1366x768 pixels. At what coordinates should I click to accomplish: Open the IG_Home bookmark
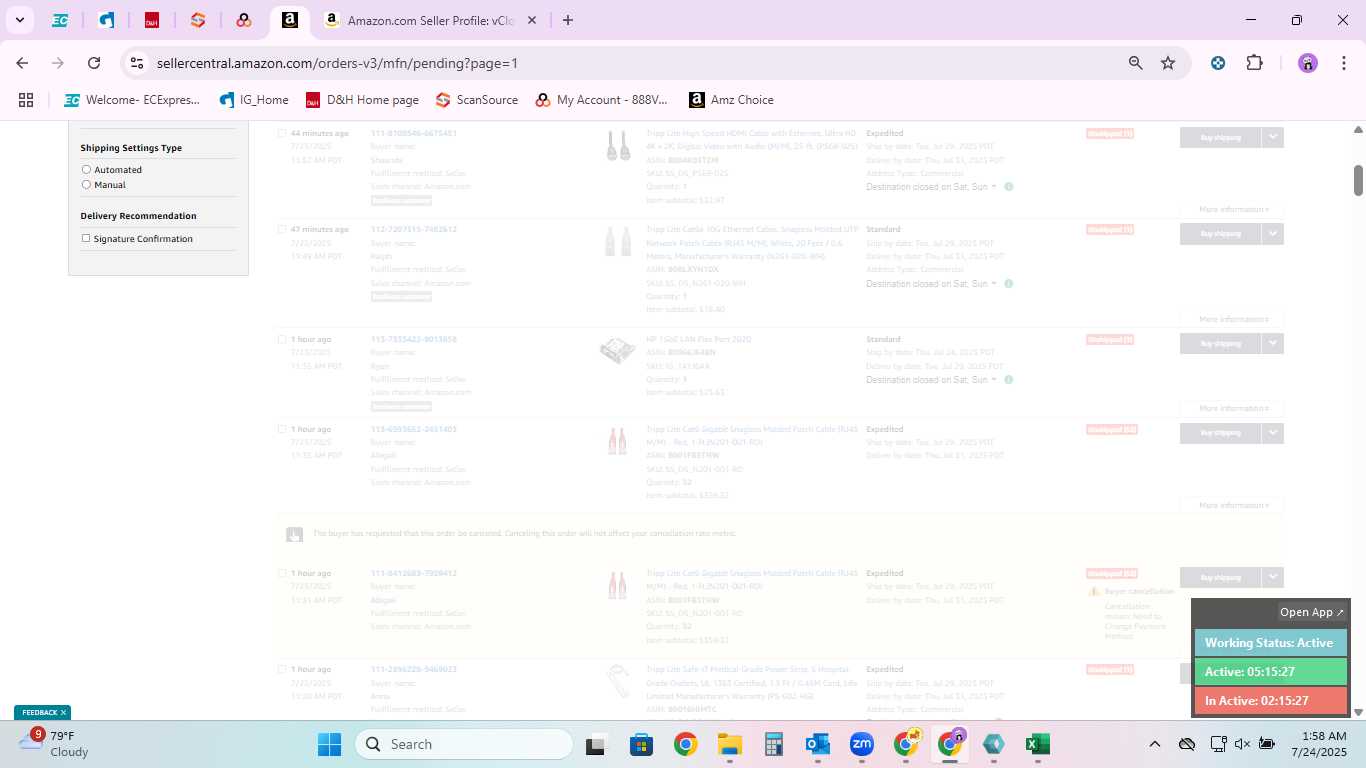tap(254, 100)
